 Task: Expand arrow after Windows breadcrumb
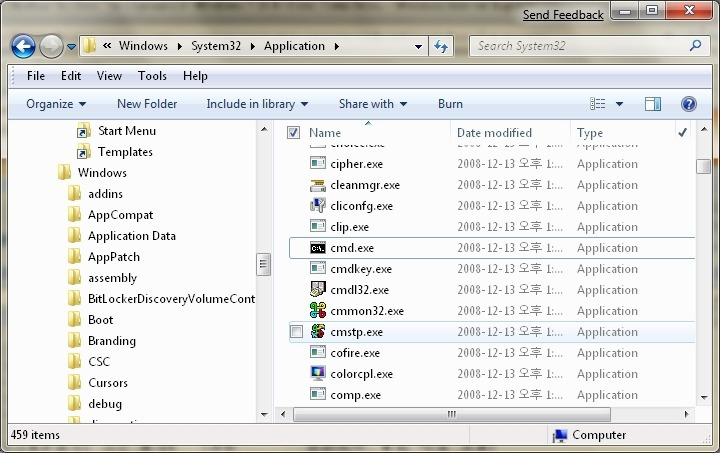coord(180,46)
